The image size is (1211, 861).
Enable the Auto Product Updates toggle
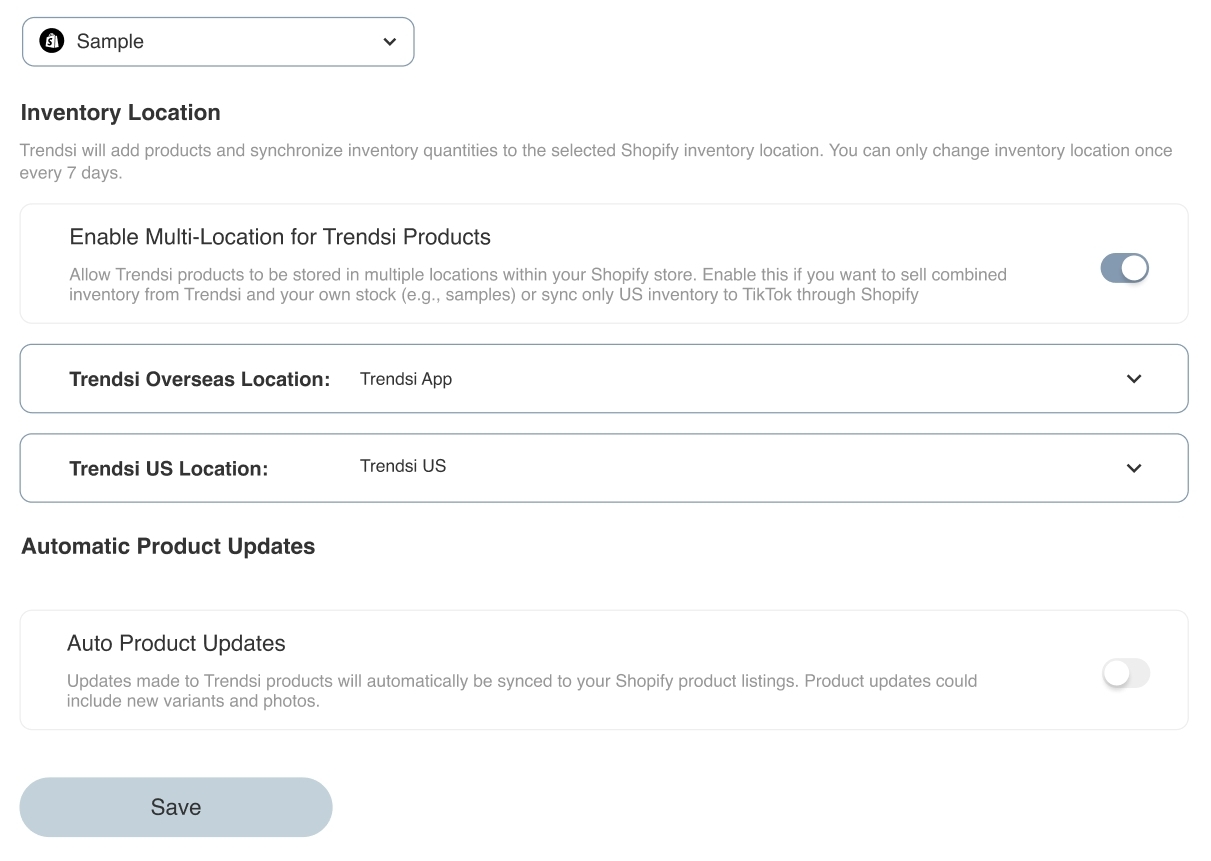point(1126,674)
